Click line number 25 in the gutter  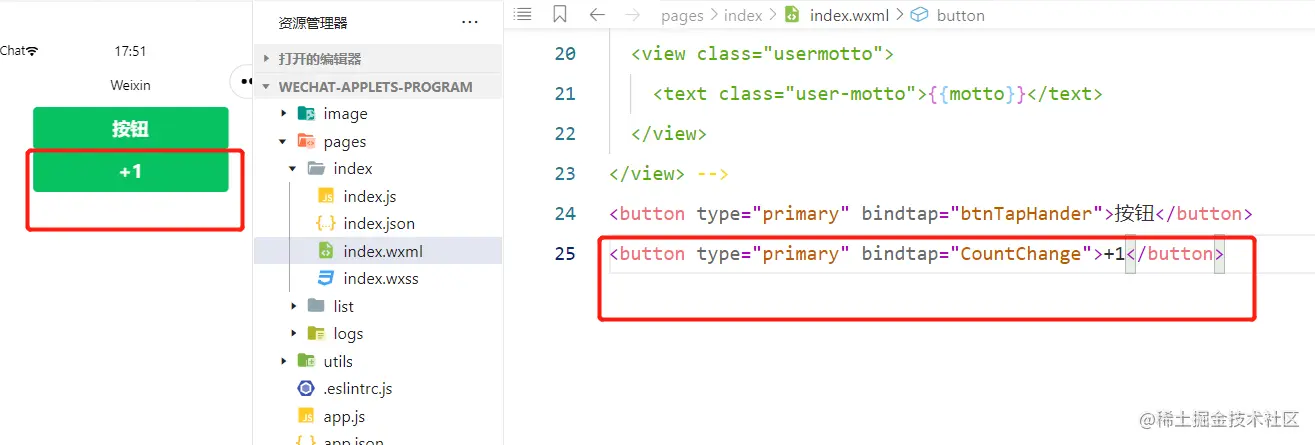coord(564,254)
